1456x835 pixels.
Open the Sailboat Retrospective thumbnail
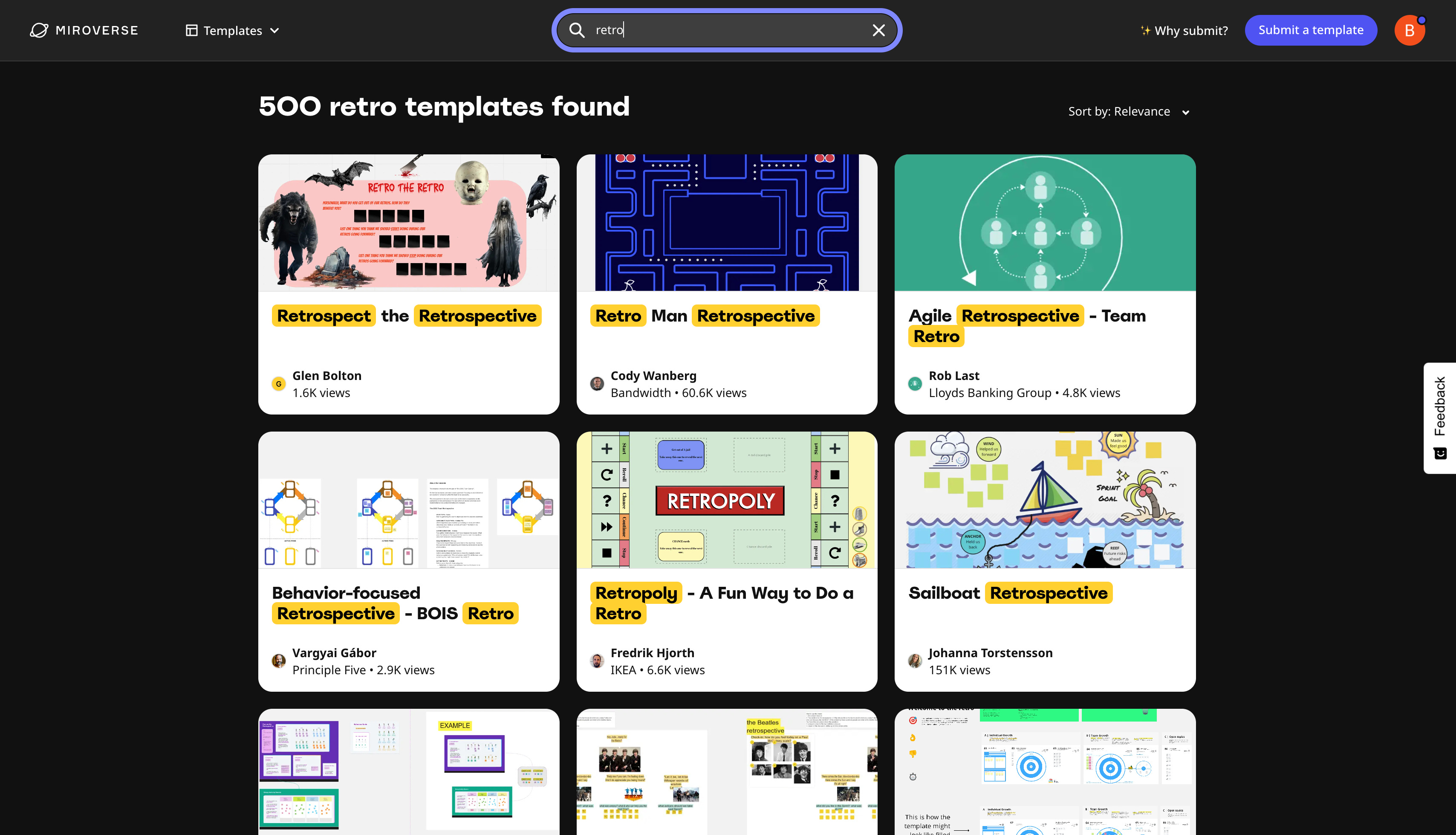pos(1045,499)
